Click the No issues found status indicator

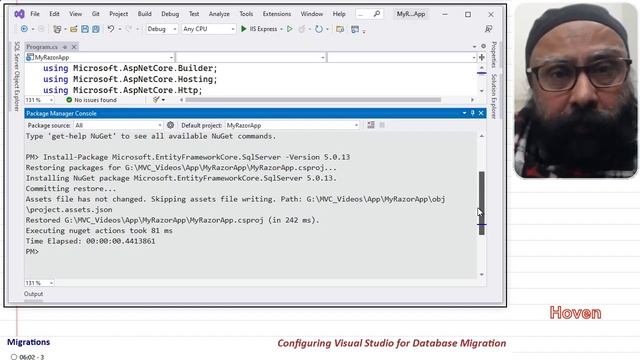click(x=91, y=100)
